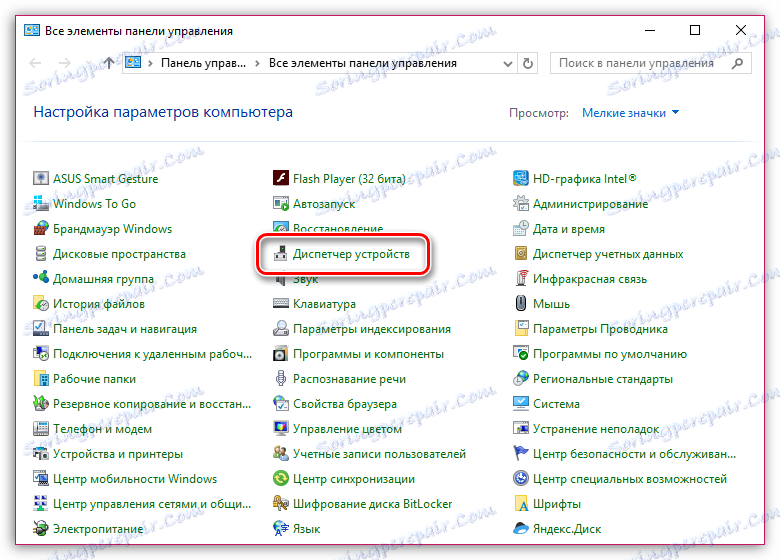Screen dimensions: 780x560
Task: Click the Шифрование диска BitLocker icon
Action: click(x=281, y=504)
